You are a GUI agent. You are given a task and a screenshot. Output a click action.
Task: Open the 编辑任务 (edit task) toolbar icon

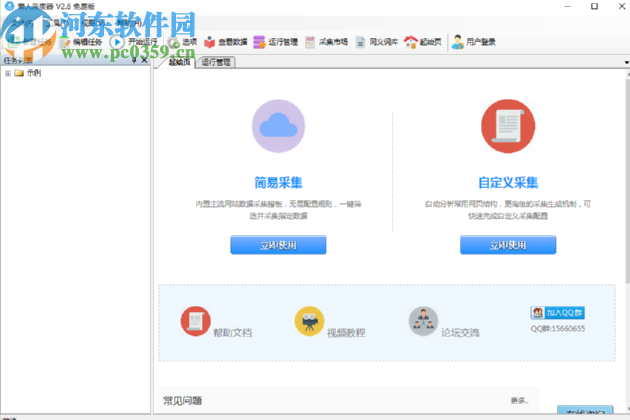[65, 42]
